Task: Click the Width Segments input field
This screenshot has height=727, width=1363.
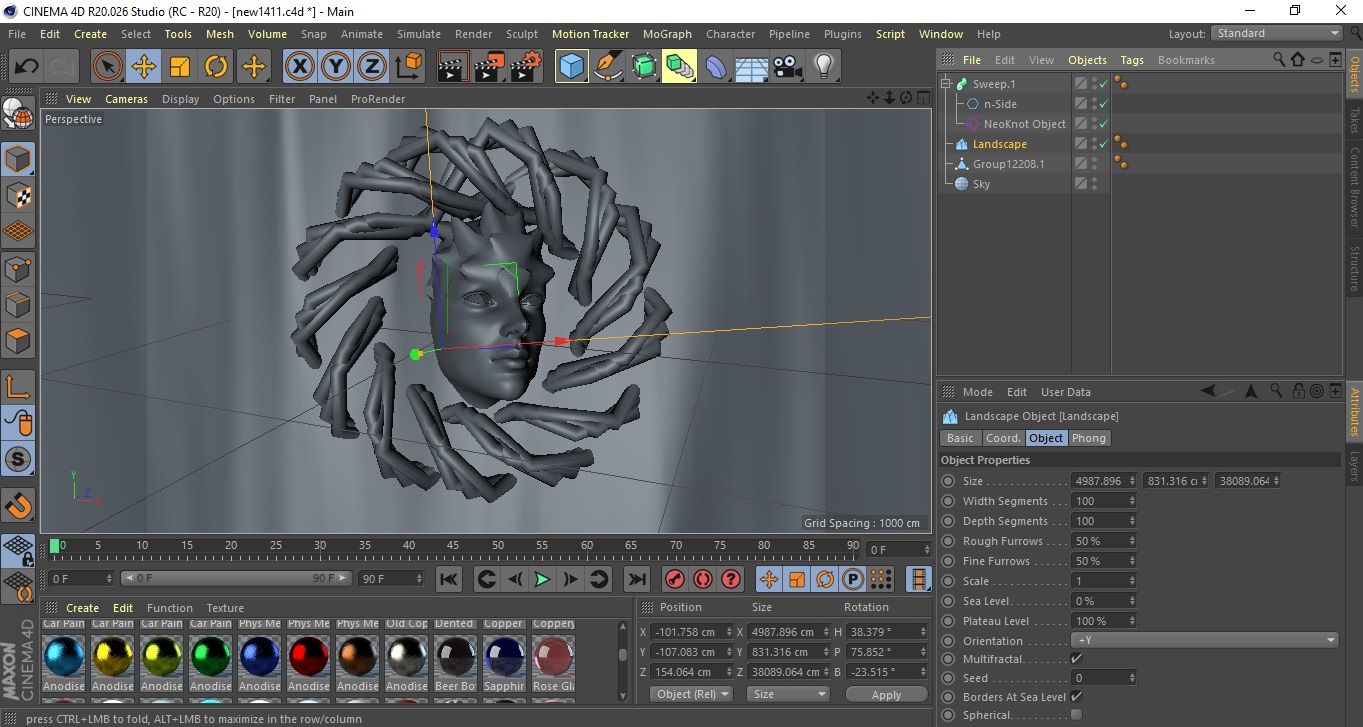Action: [1102, 501]
